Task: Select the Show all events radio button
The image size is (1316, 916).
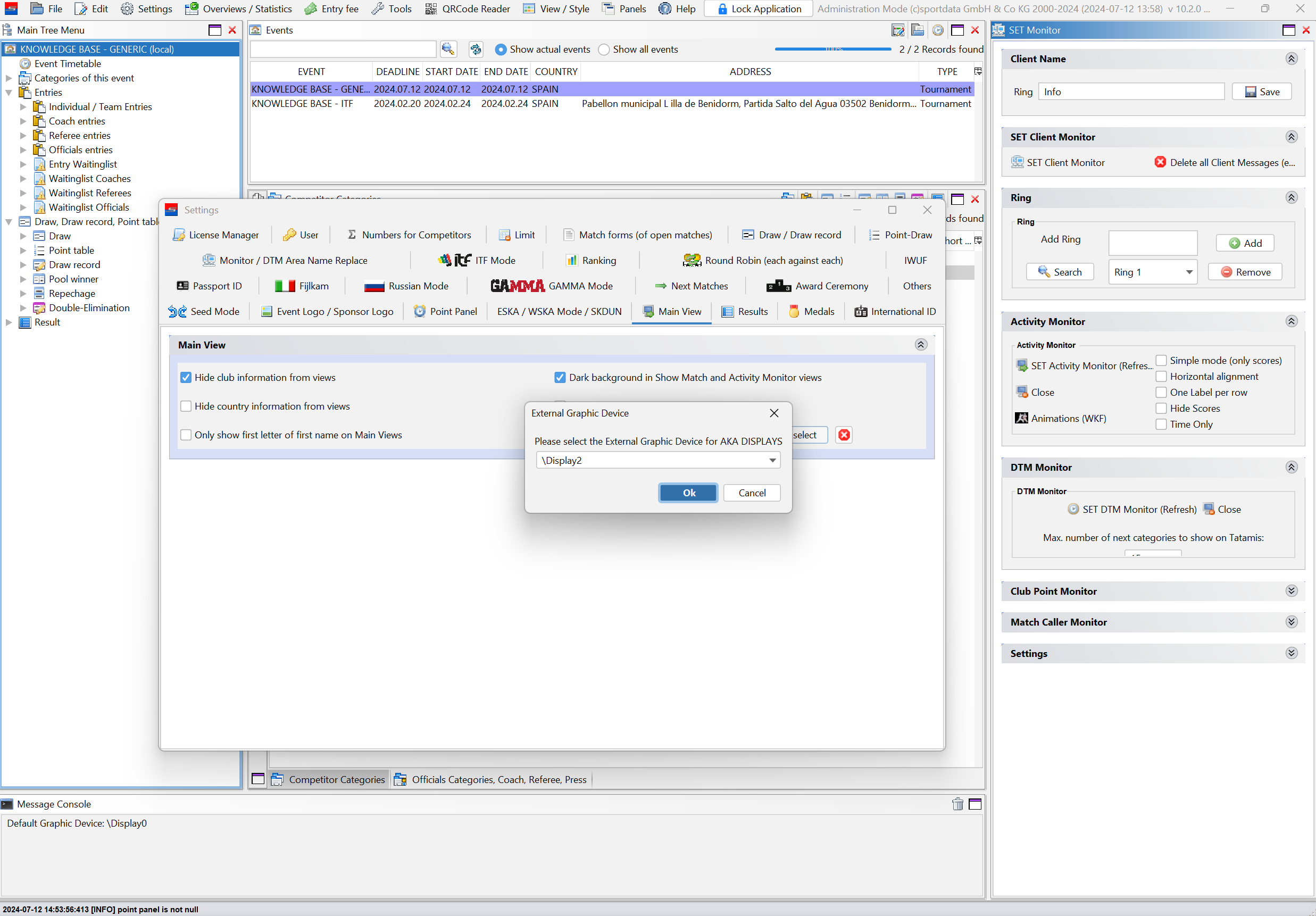Action: tap(604, 49)
